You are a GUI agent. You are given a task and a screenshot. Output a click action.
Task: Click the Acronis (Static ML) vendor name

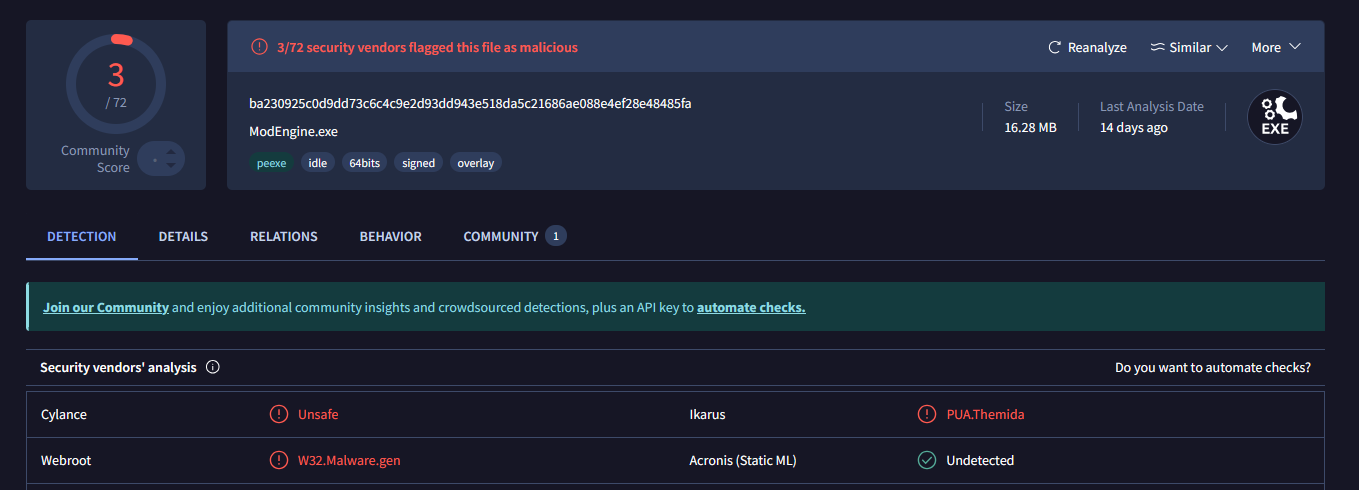[743, 460]
